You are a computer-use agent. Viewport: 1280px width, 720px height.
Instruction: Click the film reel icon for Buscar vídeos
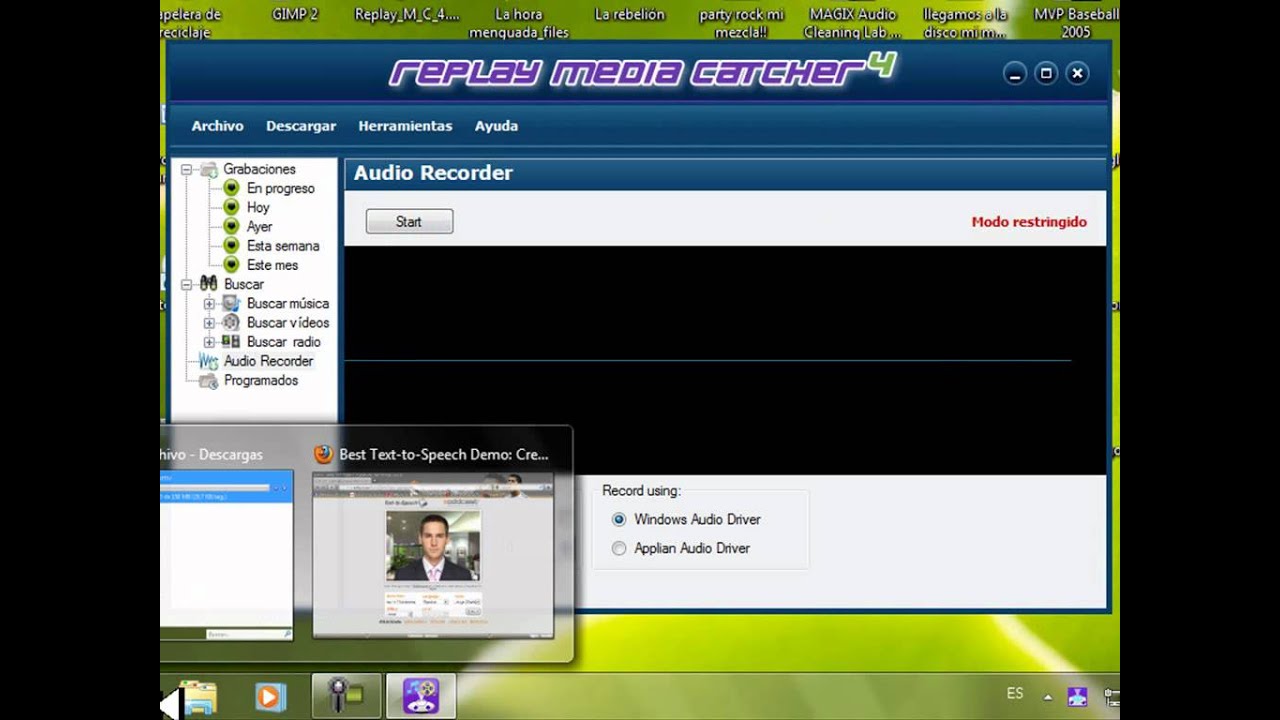[x=231, y=322]
